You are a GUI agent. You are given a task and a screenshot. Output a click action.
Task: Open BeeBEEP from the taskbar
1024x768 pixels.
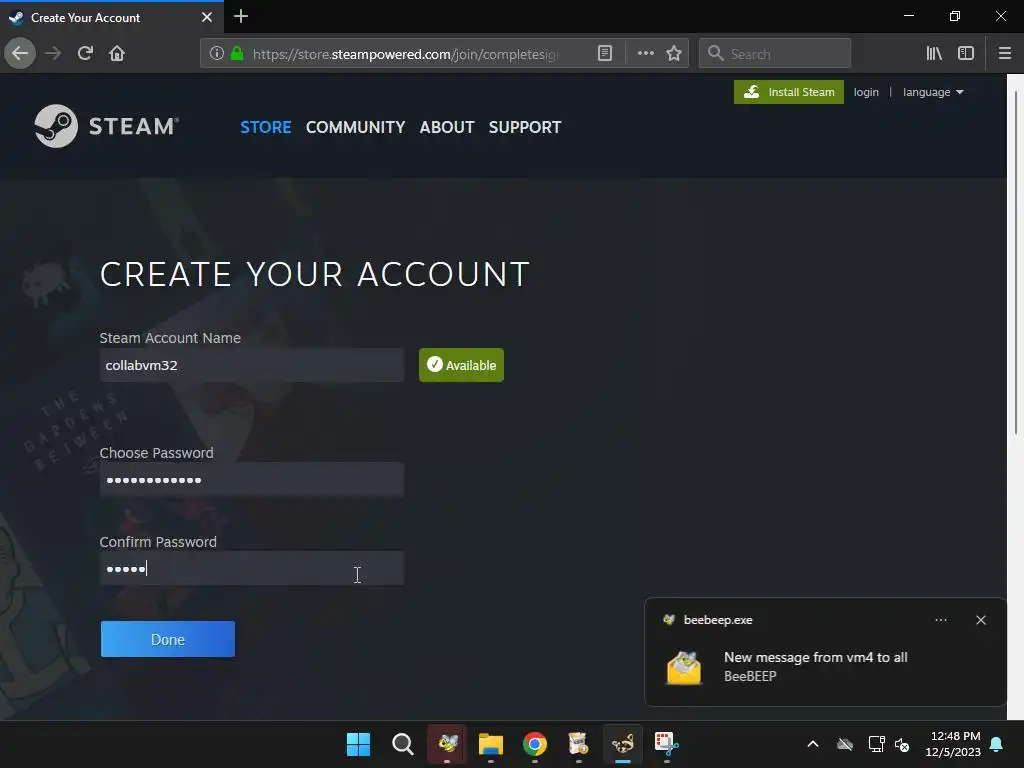coord(447,744)
